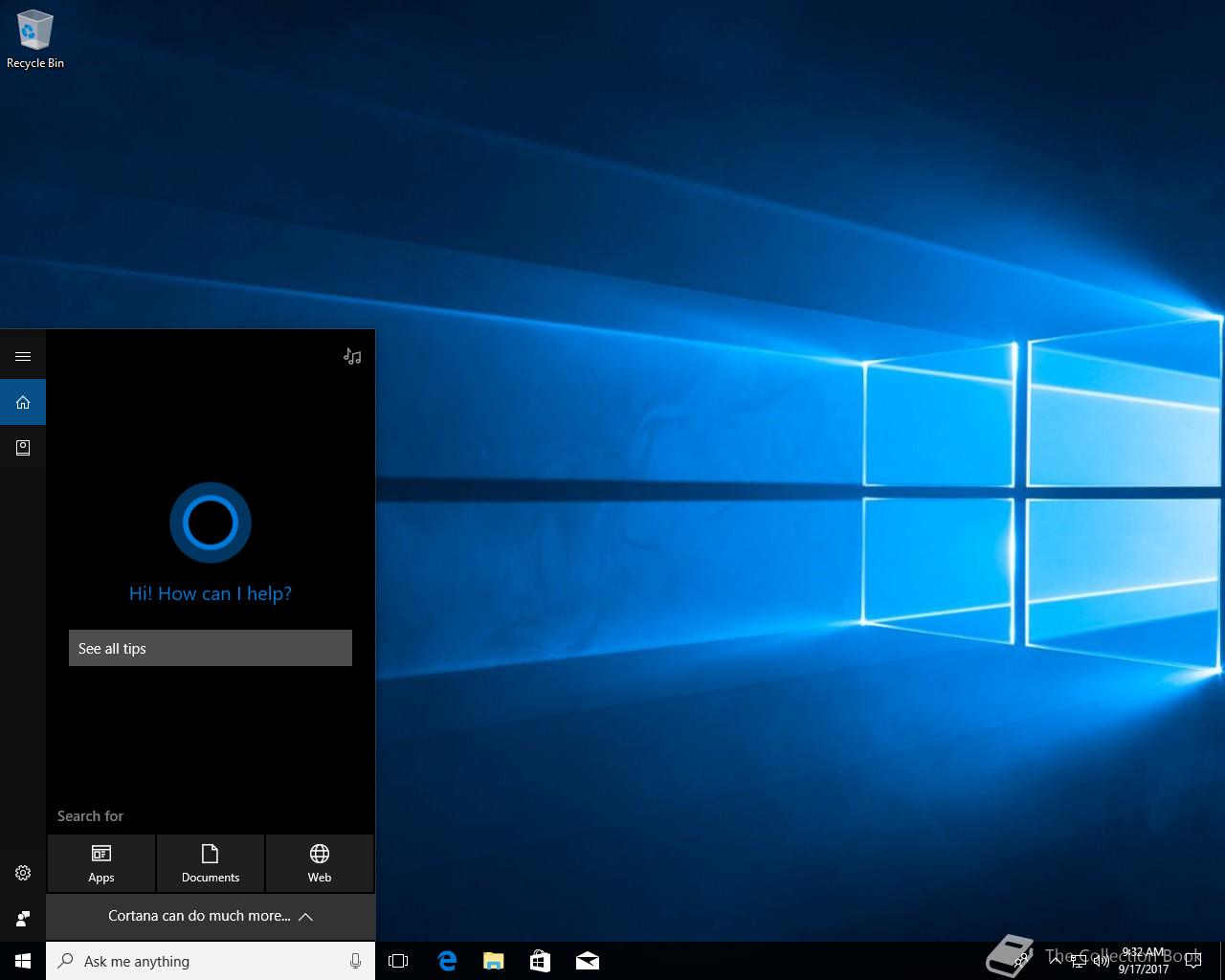Screen dimensions: 1225x980
Task: Open Task View from the taskbar
Action: [x=398, y=961]
